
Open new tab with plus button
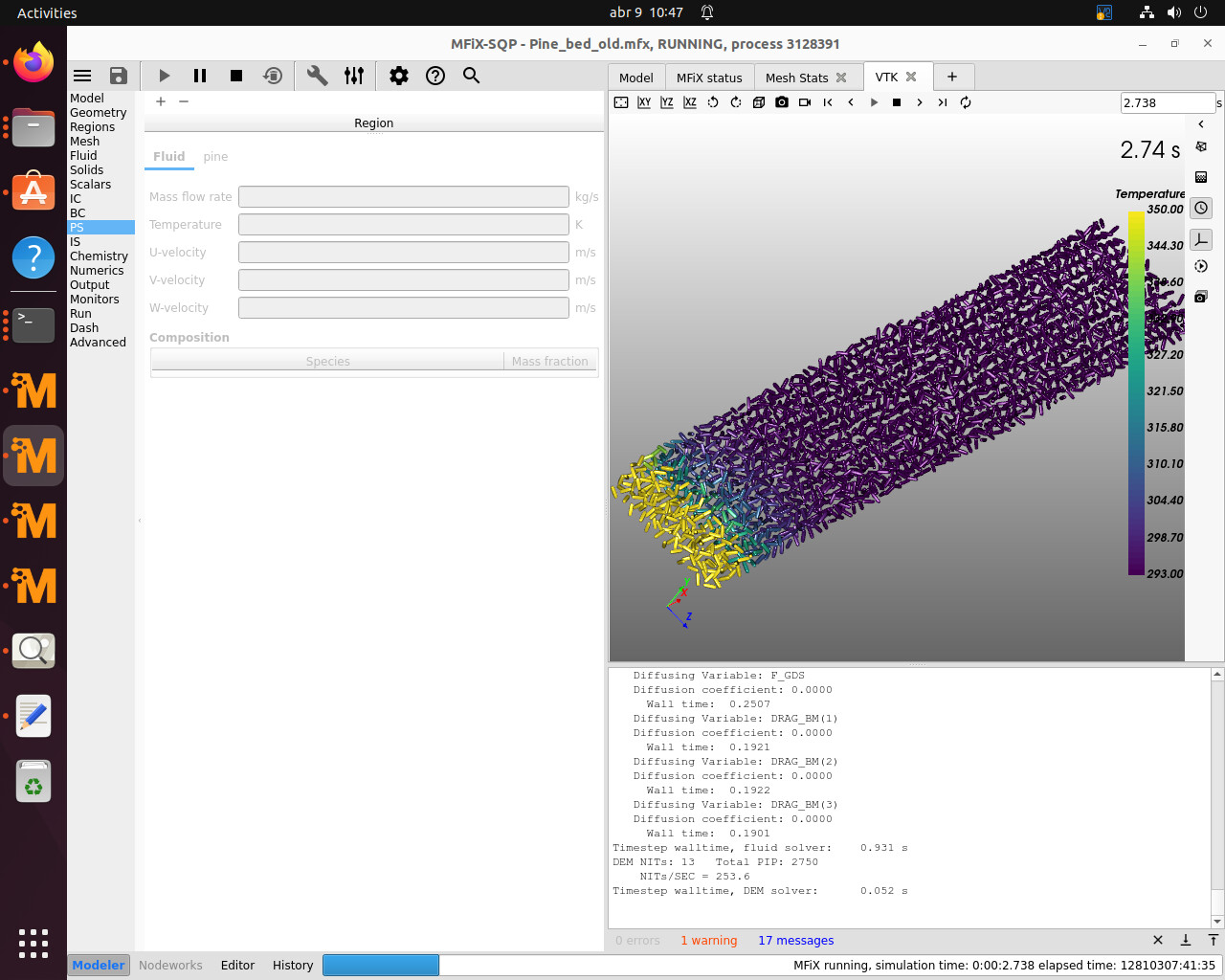952,77
